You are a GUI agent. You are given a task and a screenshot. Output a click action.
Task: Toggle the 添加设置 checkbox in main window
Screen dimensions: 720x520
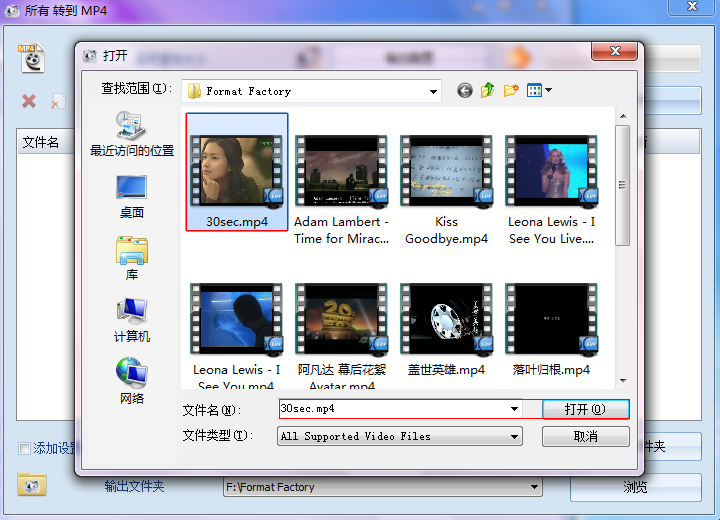tap(24, 448)
